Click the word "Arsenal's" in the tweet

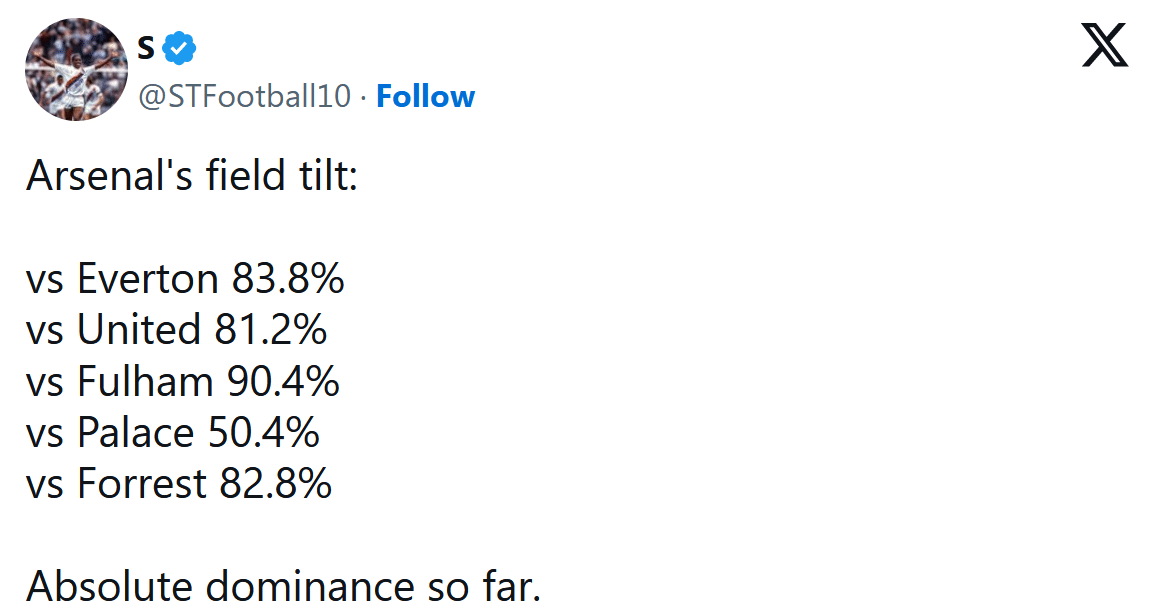pyautogui.click(x=98, y=176)
